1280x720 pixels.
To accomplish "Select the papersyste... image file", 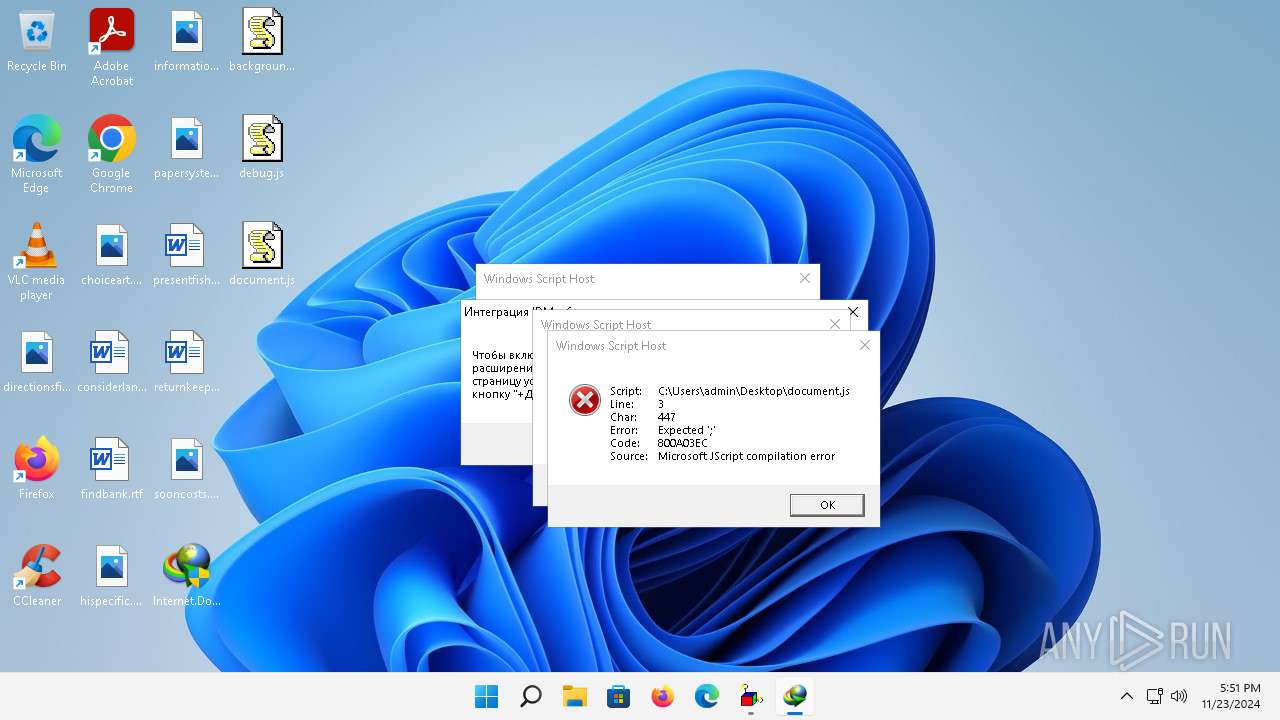I will [186, 148].
